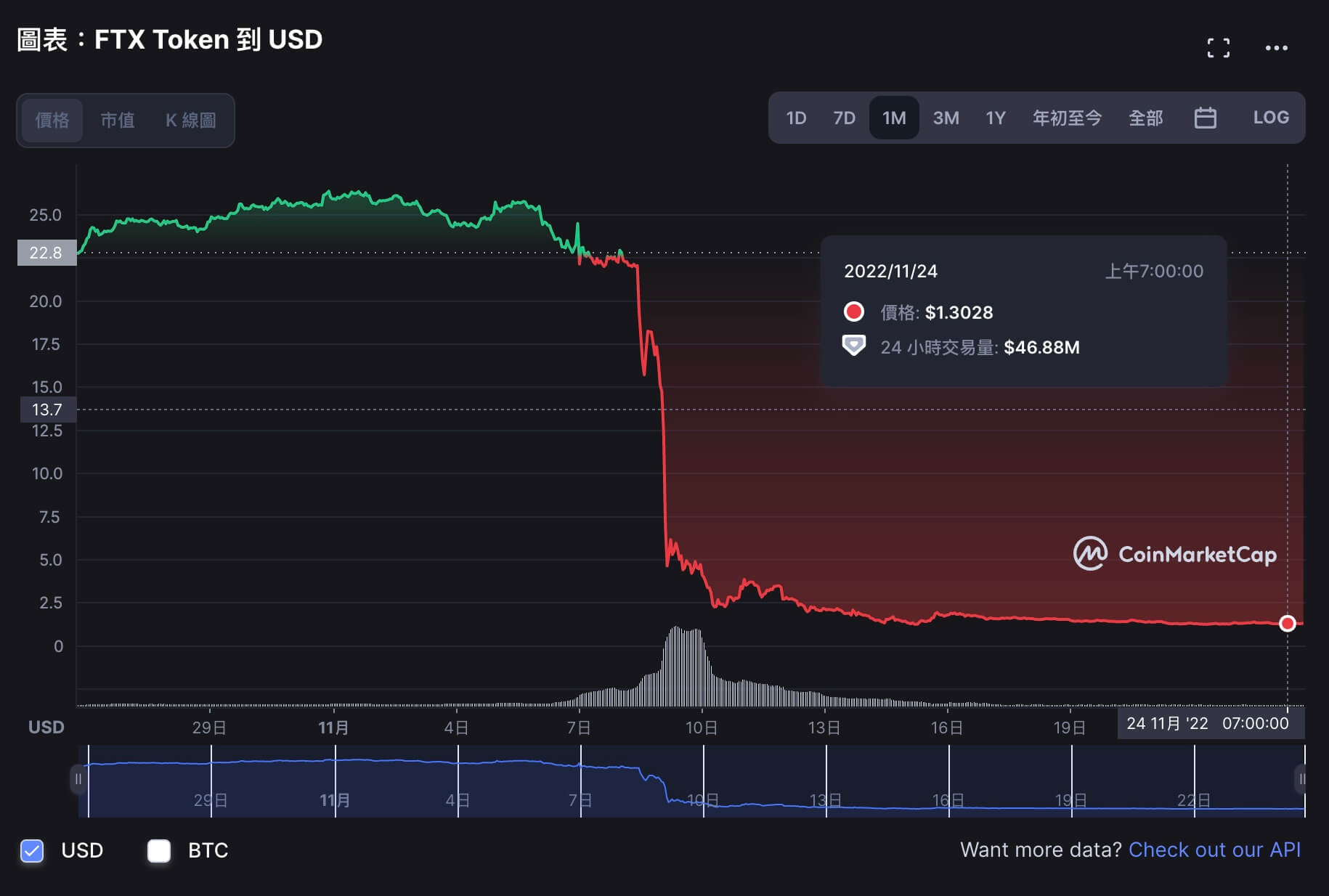Toggle the USD currency checkbox
Screen dimensions: 1329x896
coord(32,850)
